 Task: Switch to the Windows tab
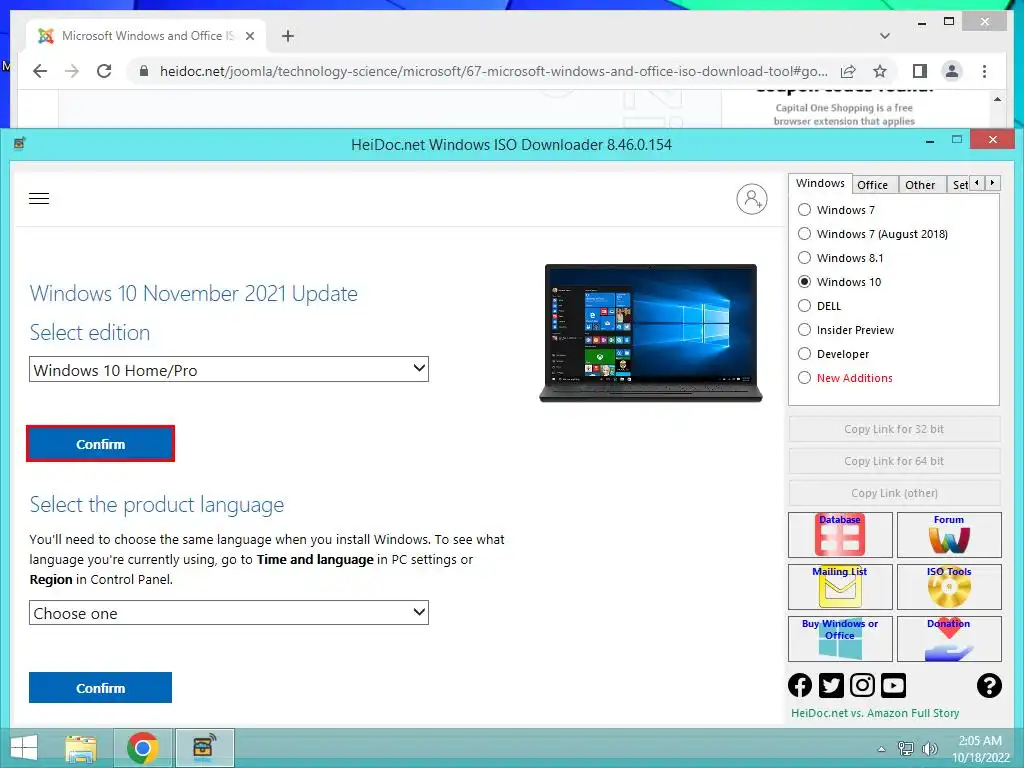tap(820, 184)
